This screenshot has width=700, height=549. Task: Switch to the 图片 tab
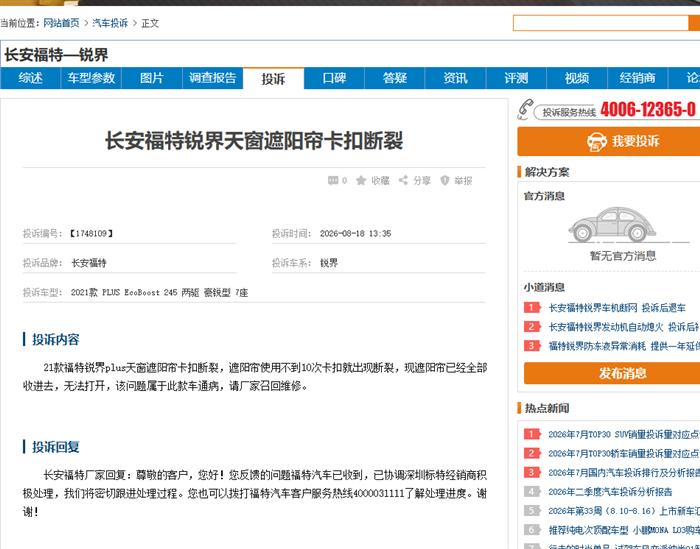[152, 78]
